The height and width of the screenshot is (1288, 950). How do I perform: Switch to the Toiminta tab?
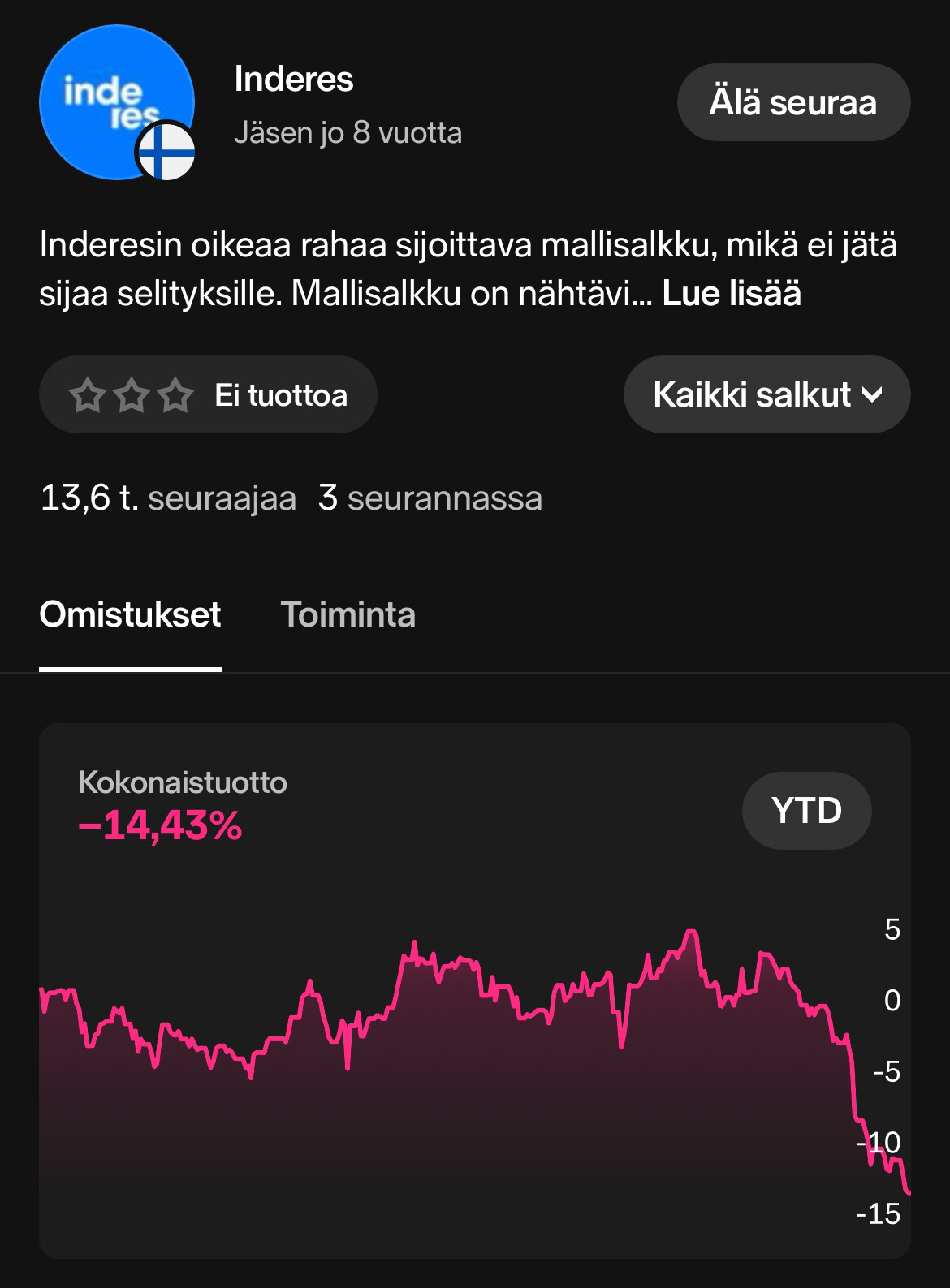coord(348,614)
